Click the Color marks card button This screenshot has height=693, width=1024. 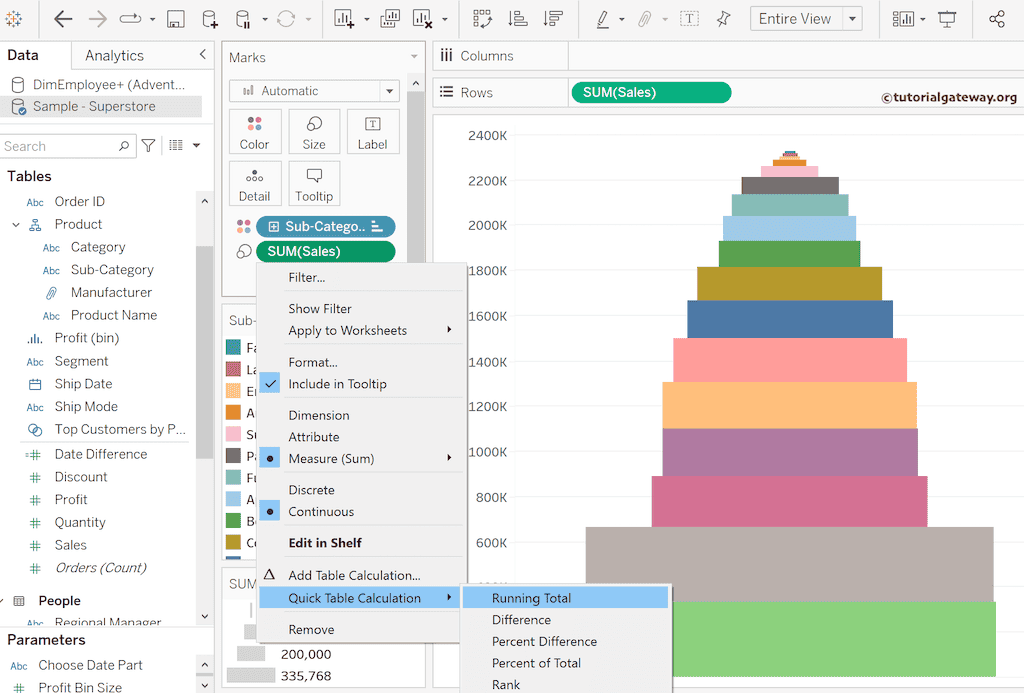254,132
